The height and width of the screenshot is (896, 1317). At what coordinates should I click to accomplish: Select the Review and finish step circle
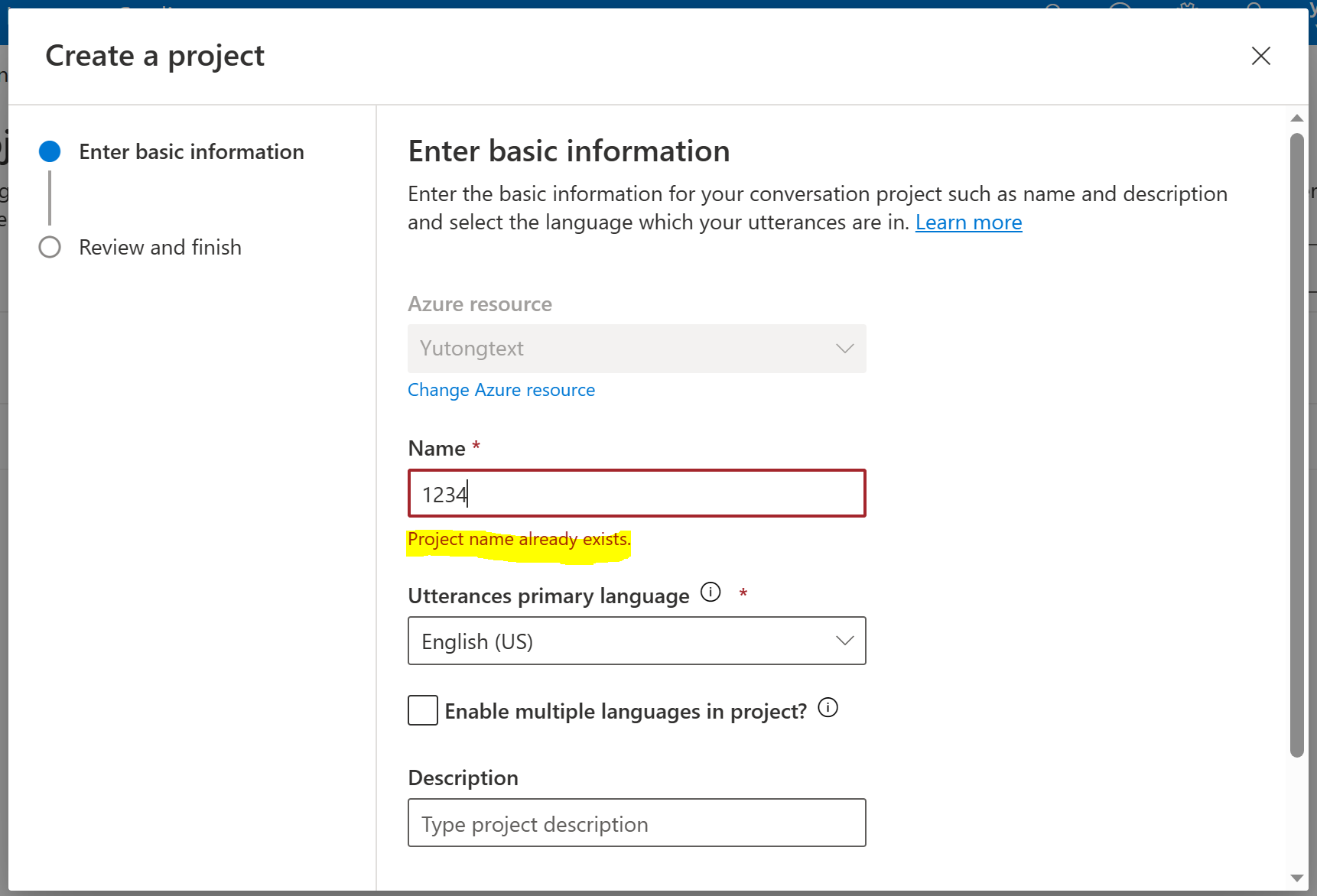click(50, 247)
